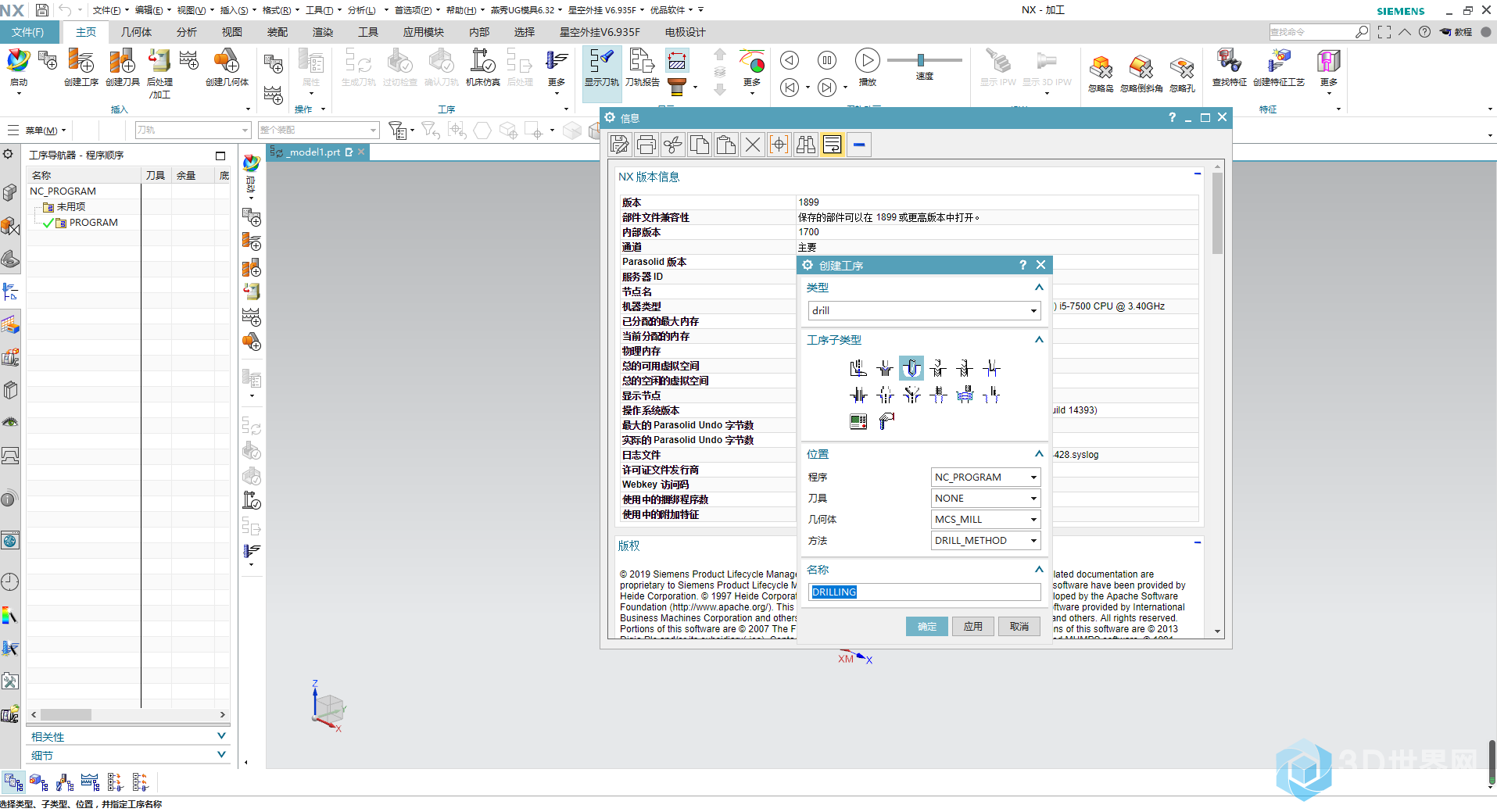Click the scissors cut icon in 信息 window
Image resolution: width=1497 pixels, height=812 pixels.
pyautogui.click(x=673, y=145)
